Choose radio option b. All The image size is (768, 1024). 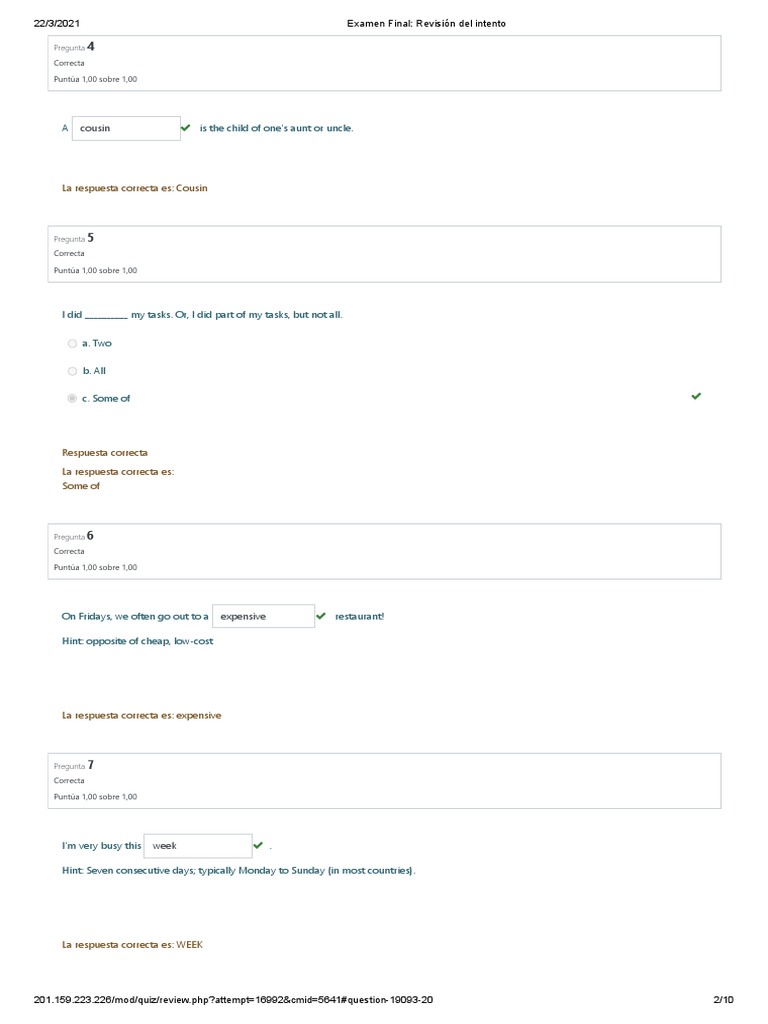(x=72, y=371)
